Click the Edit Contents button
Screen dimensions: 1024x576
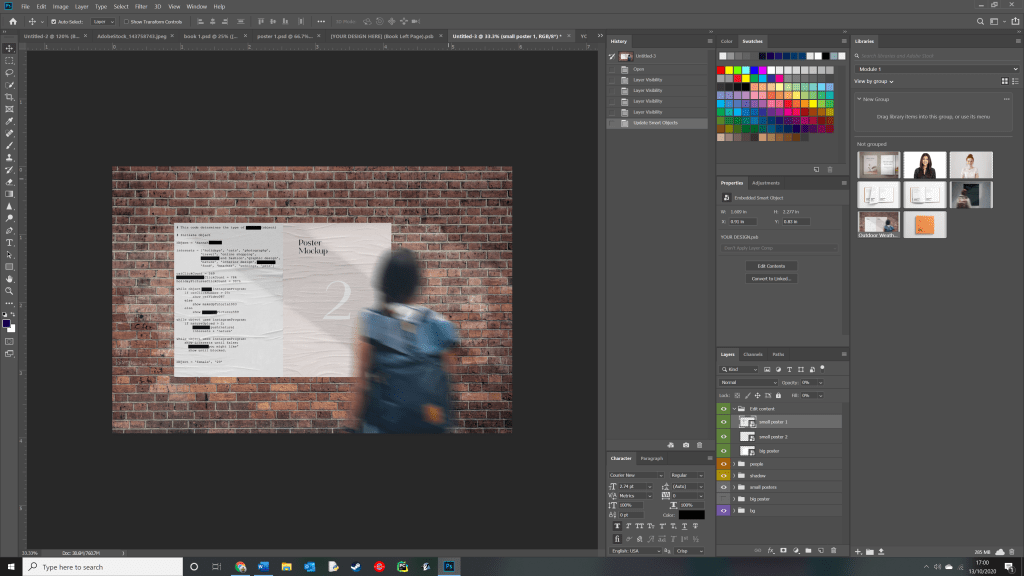point(770,266)
